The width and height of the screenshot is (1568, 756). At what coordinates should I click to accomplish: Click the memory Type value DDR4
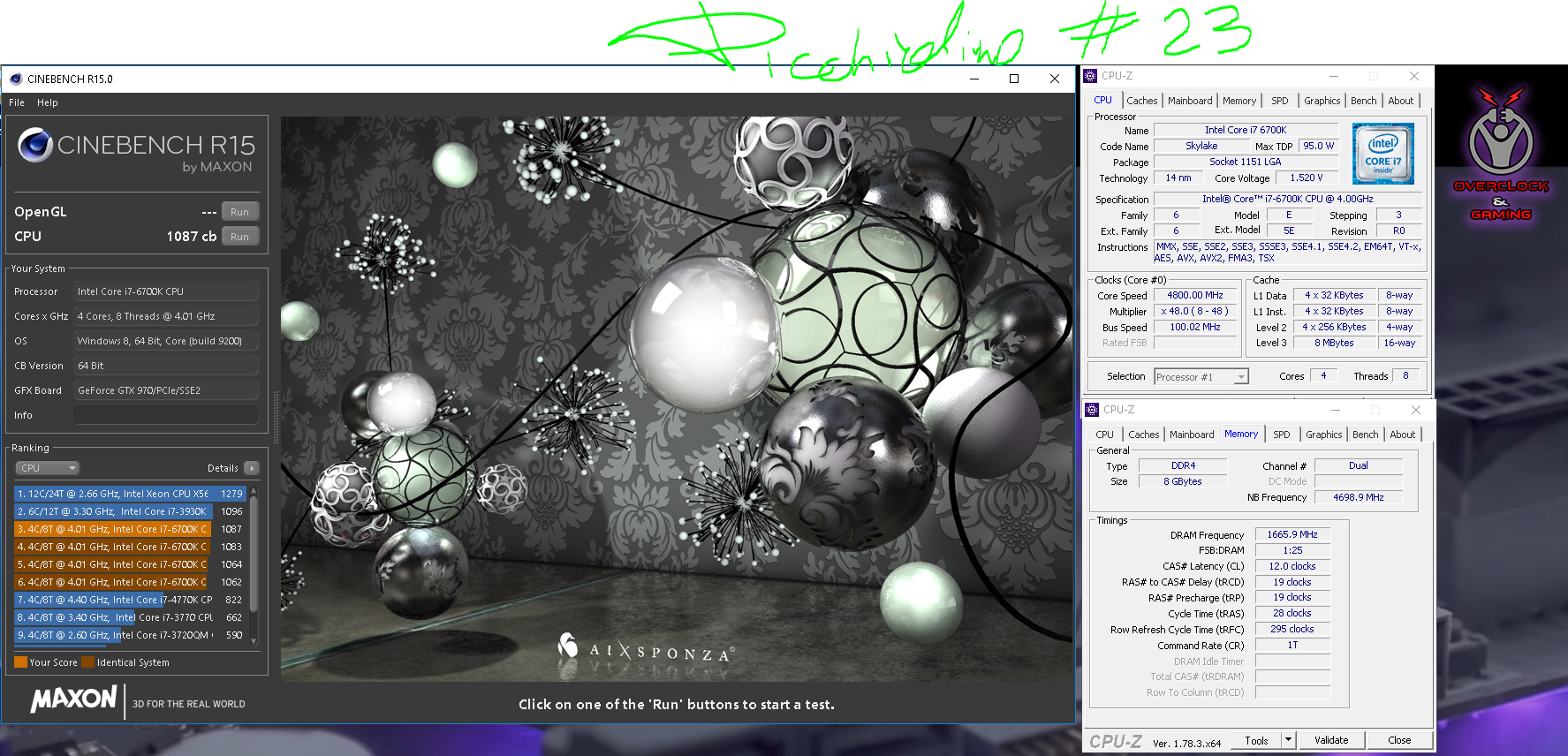(1183, 466)
